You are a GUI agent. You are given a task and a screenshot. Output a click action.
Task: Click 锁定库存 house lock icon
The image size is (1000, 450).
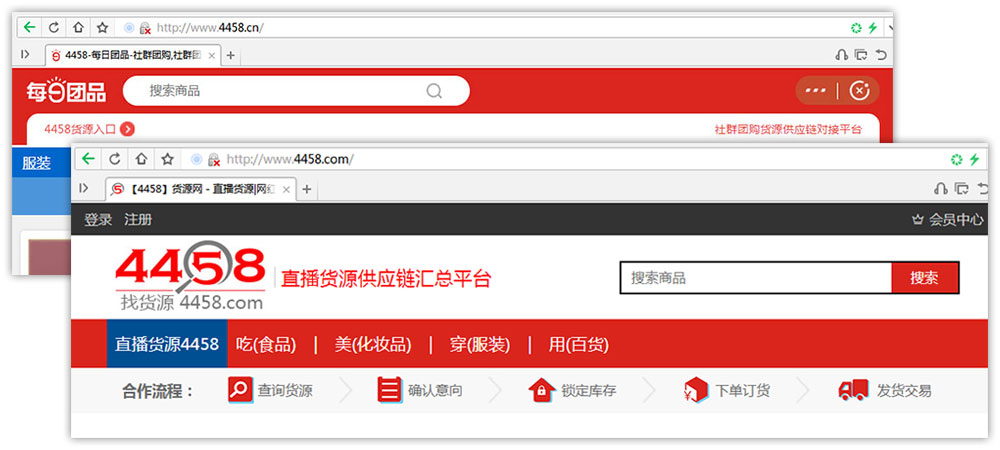point(541,390)
